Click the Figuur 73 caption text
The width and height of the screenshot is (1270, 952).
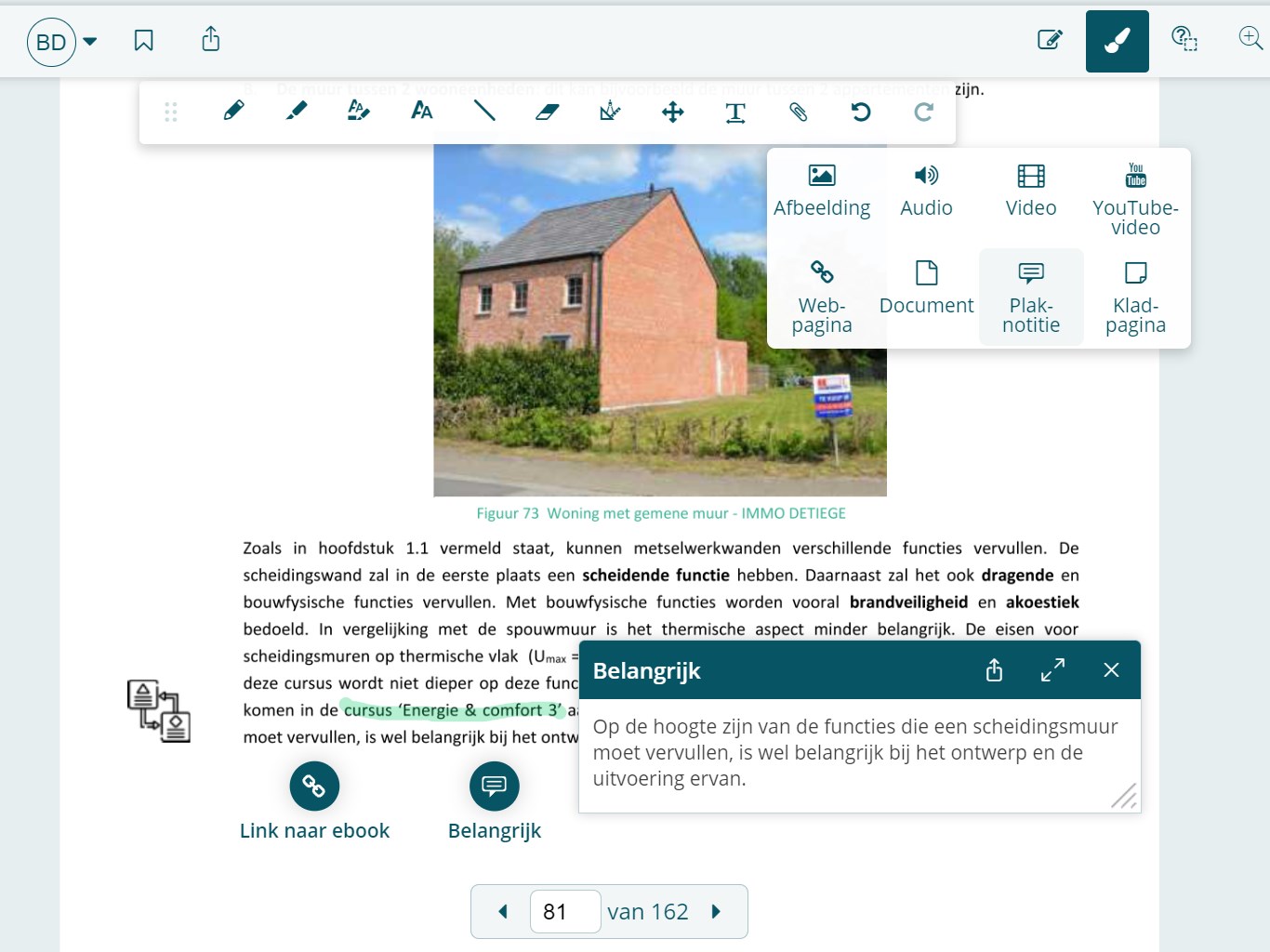[661, 513]
